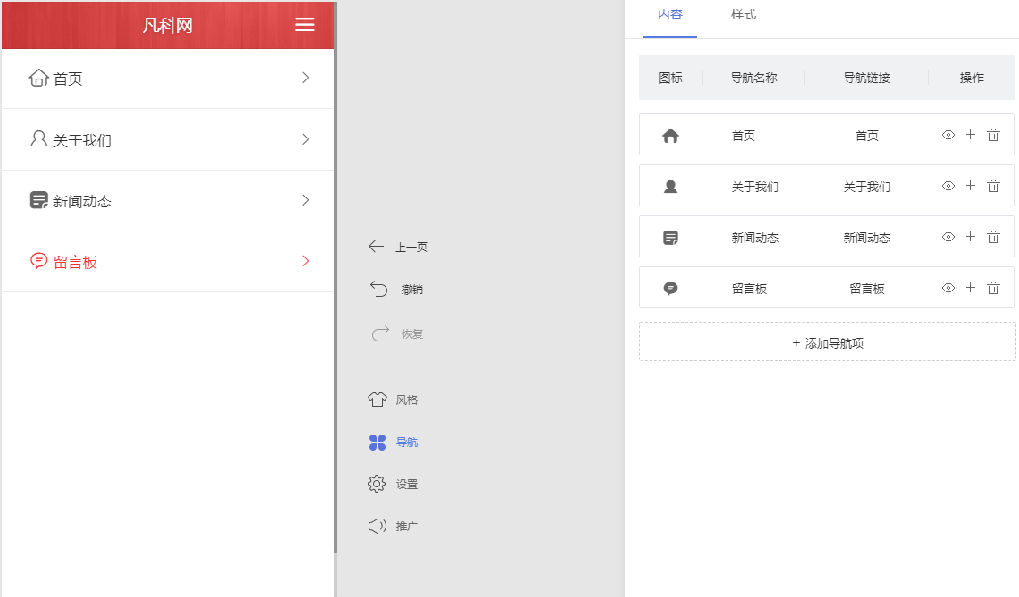Click the red 凡科网 header banner

(x=167, y=24)
